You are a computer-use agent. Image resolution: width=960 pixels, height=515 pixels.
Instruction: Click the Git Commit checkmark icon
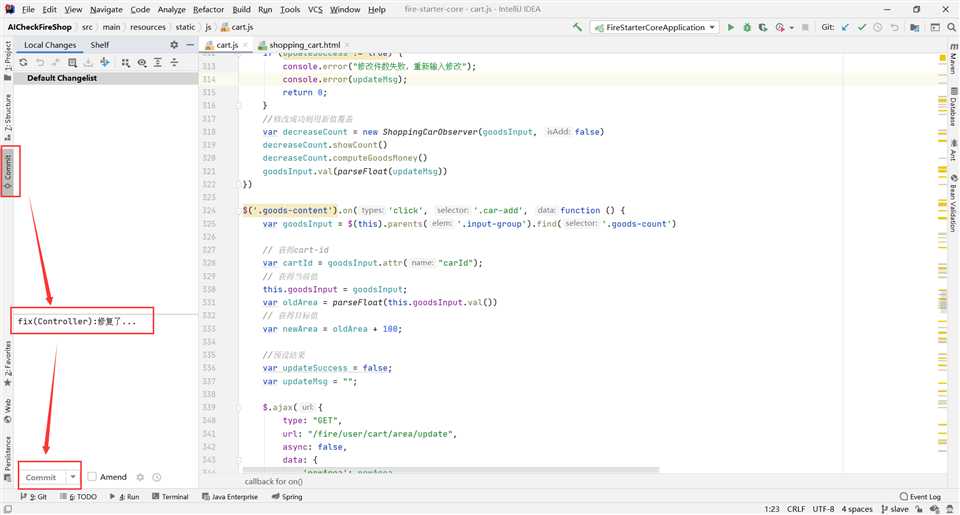pyautogui.click(x=862, y=27)
